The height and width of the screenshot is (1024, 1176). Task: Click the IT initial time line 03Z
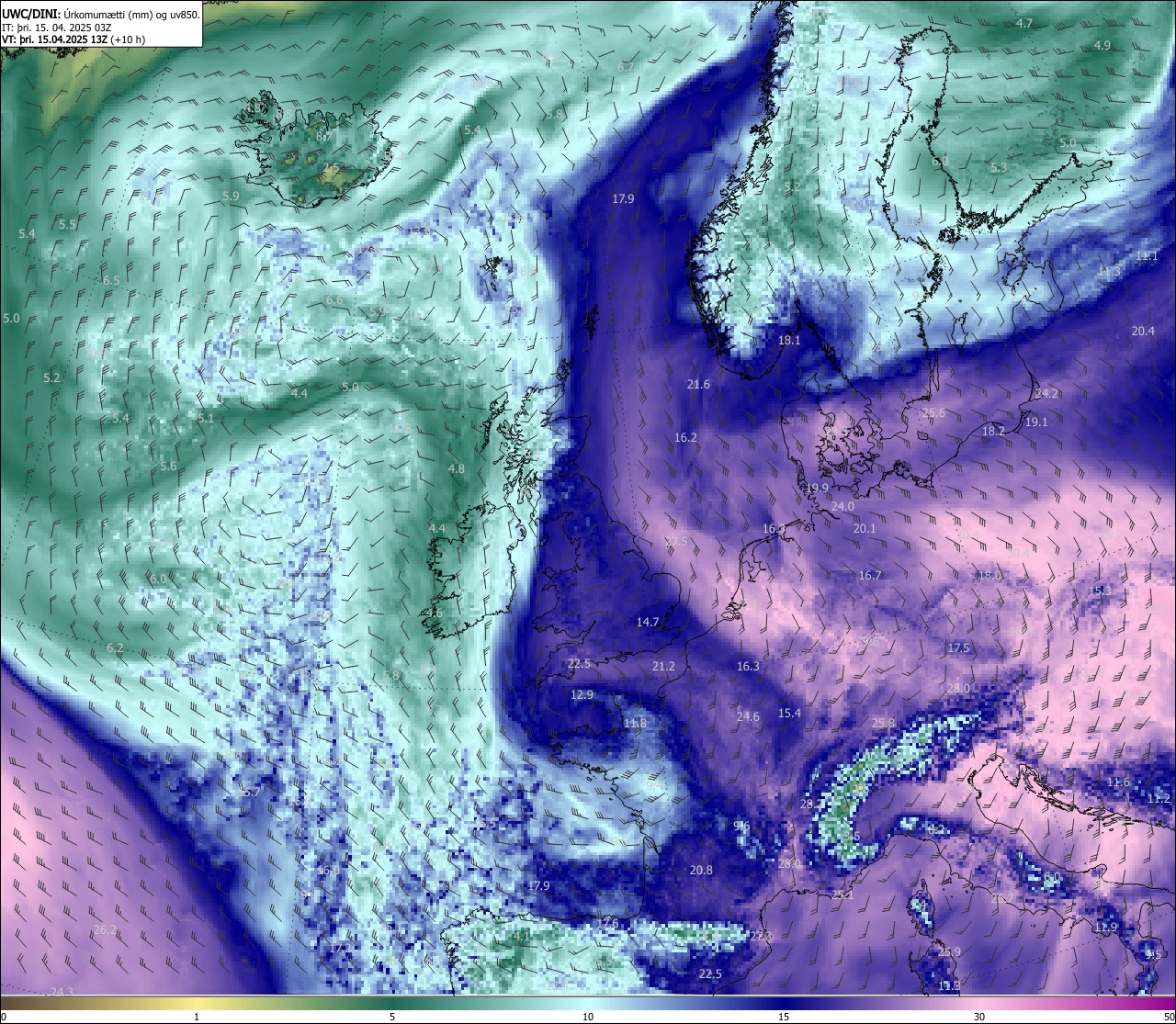click(57, 27)
